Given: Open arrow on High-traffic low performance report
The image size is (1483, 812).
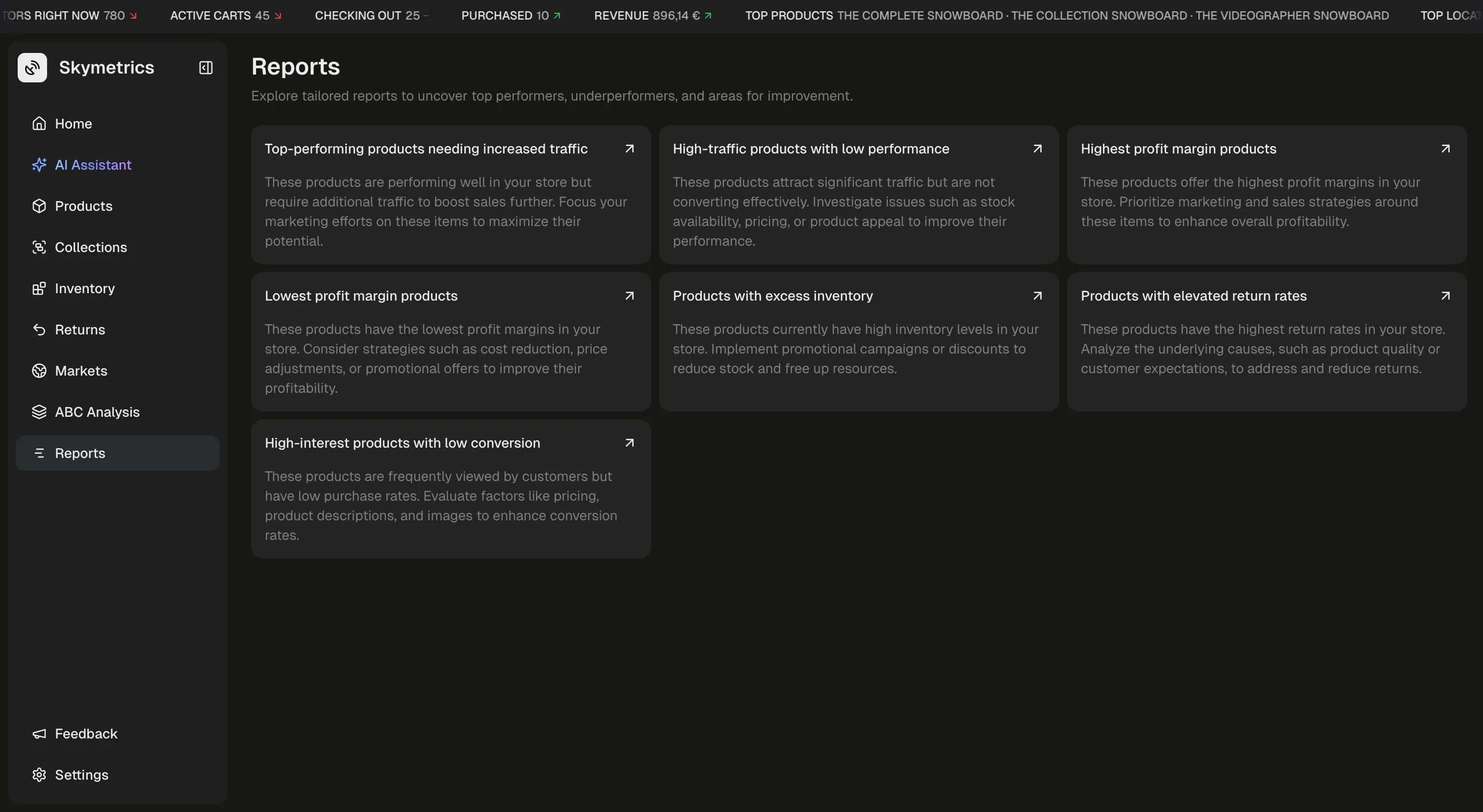Looking at the screenshot, I should (1037, 149).
